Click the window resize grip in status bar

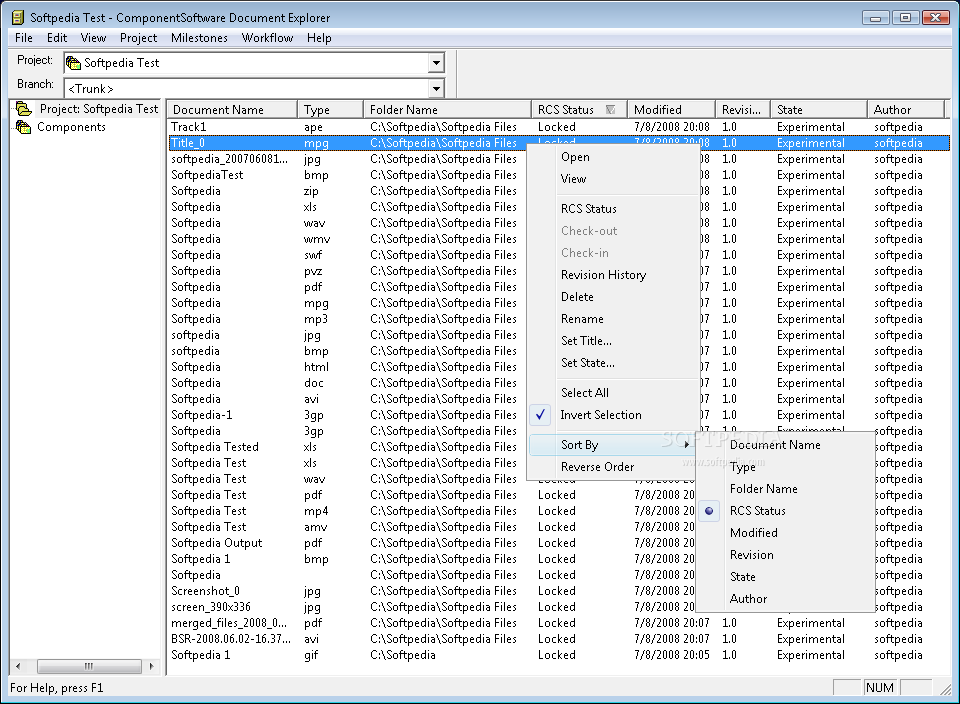[x=947, y=689]
